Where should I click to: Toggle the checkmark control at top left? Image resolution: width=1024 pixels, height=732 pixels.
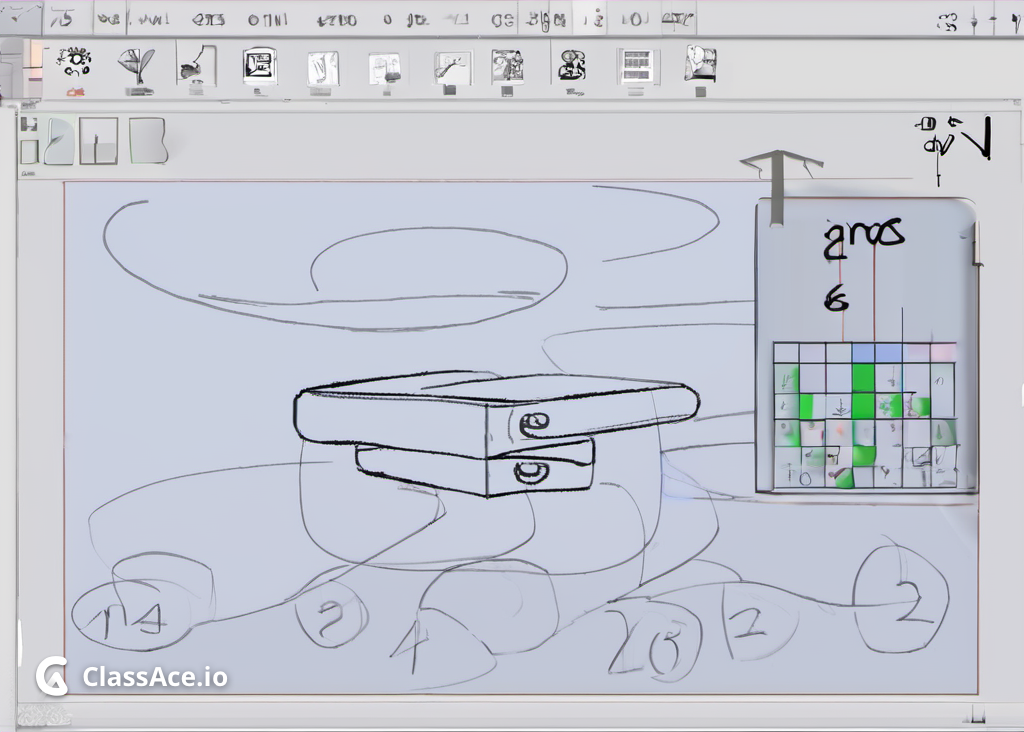coord(18,14)
